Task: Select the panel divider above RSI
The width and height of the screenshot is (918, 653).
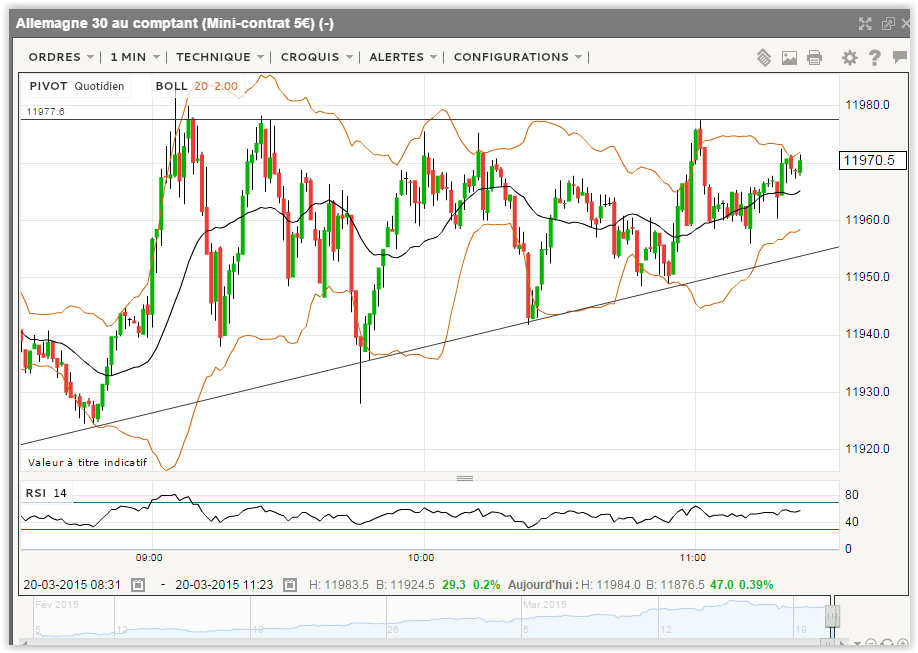Action: (465, 478)
